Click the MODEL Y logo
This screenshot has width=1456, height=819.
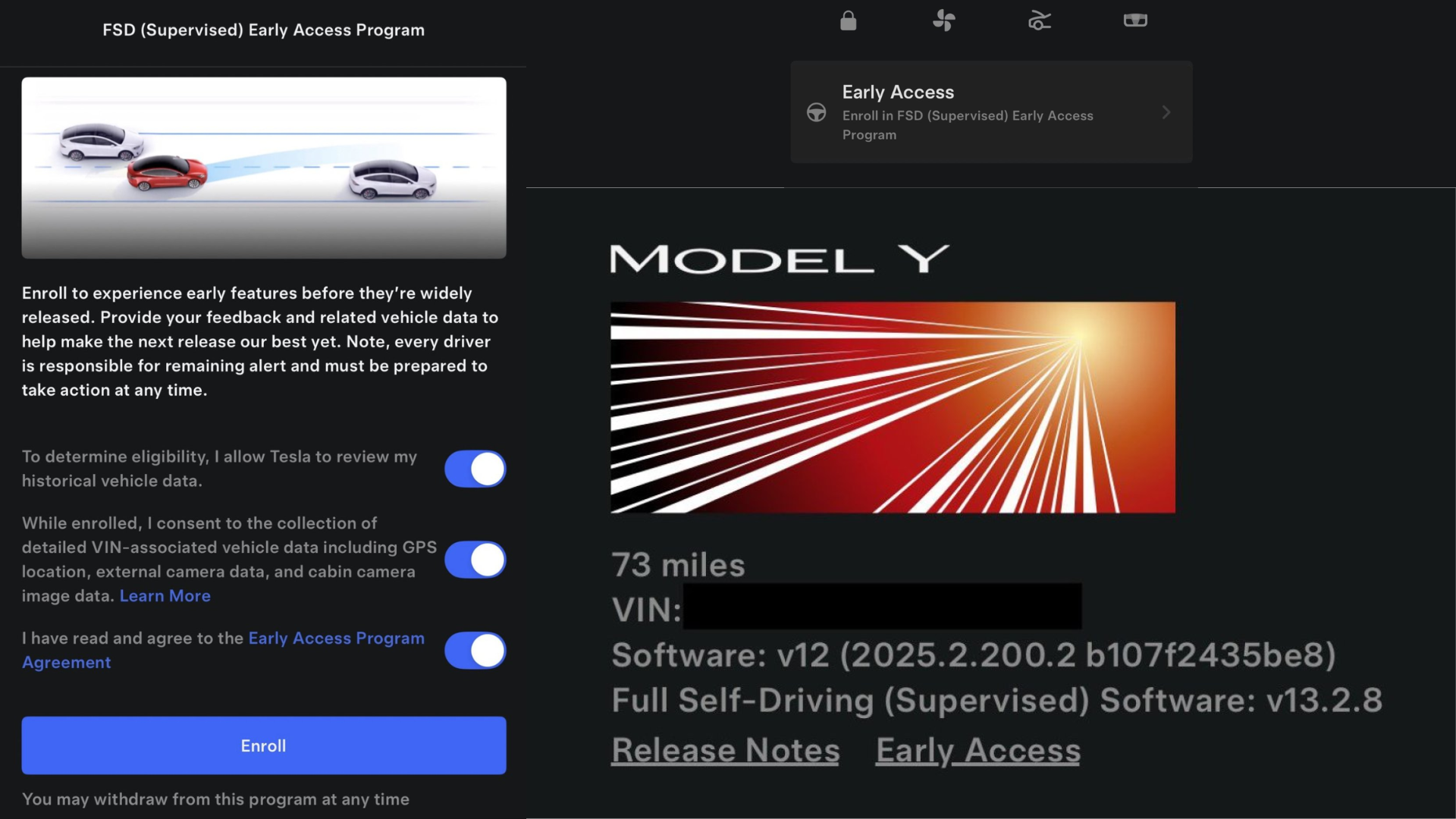pyautogui.click(x=779, y=259)
